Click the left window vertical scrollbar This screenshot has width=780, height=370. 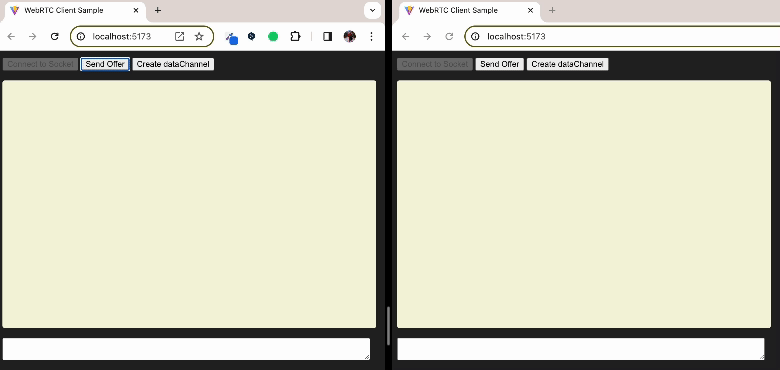[x=389, y=326]
